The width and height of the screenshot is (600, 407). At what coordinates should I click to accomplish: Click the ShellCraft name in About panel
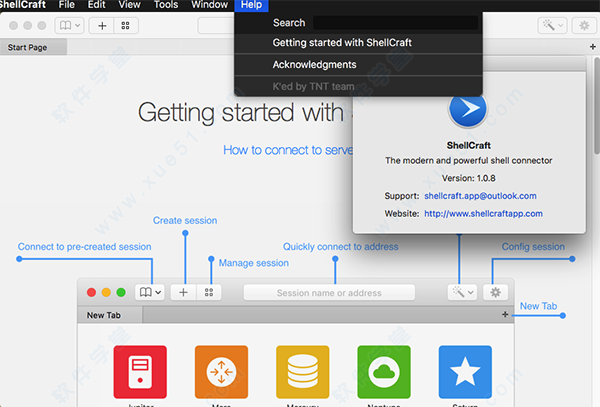[x=468, y=145]
